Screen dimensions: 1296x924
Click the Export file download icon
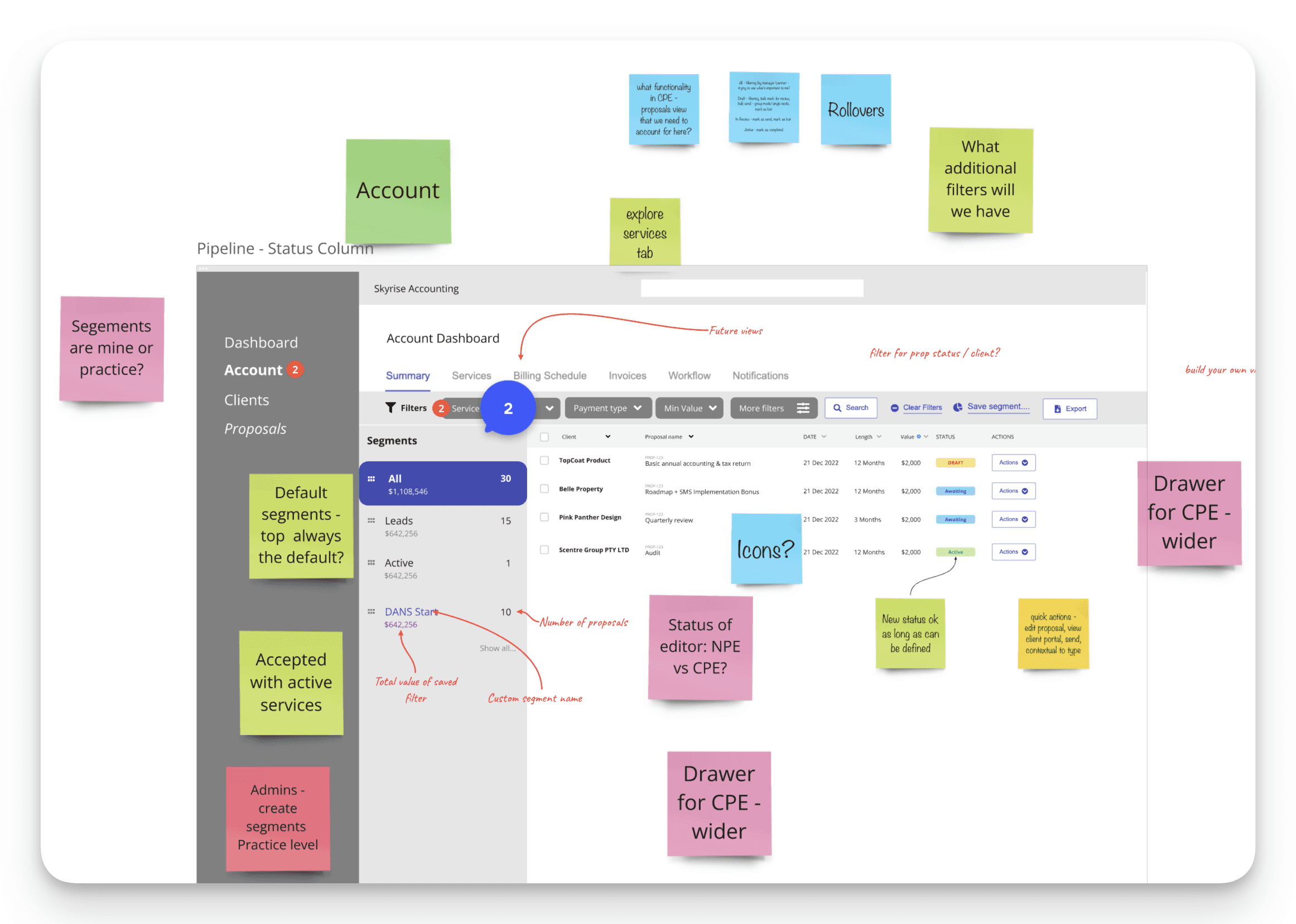pyautogui.click(x=1058, y=409)
